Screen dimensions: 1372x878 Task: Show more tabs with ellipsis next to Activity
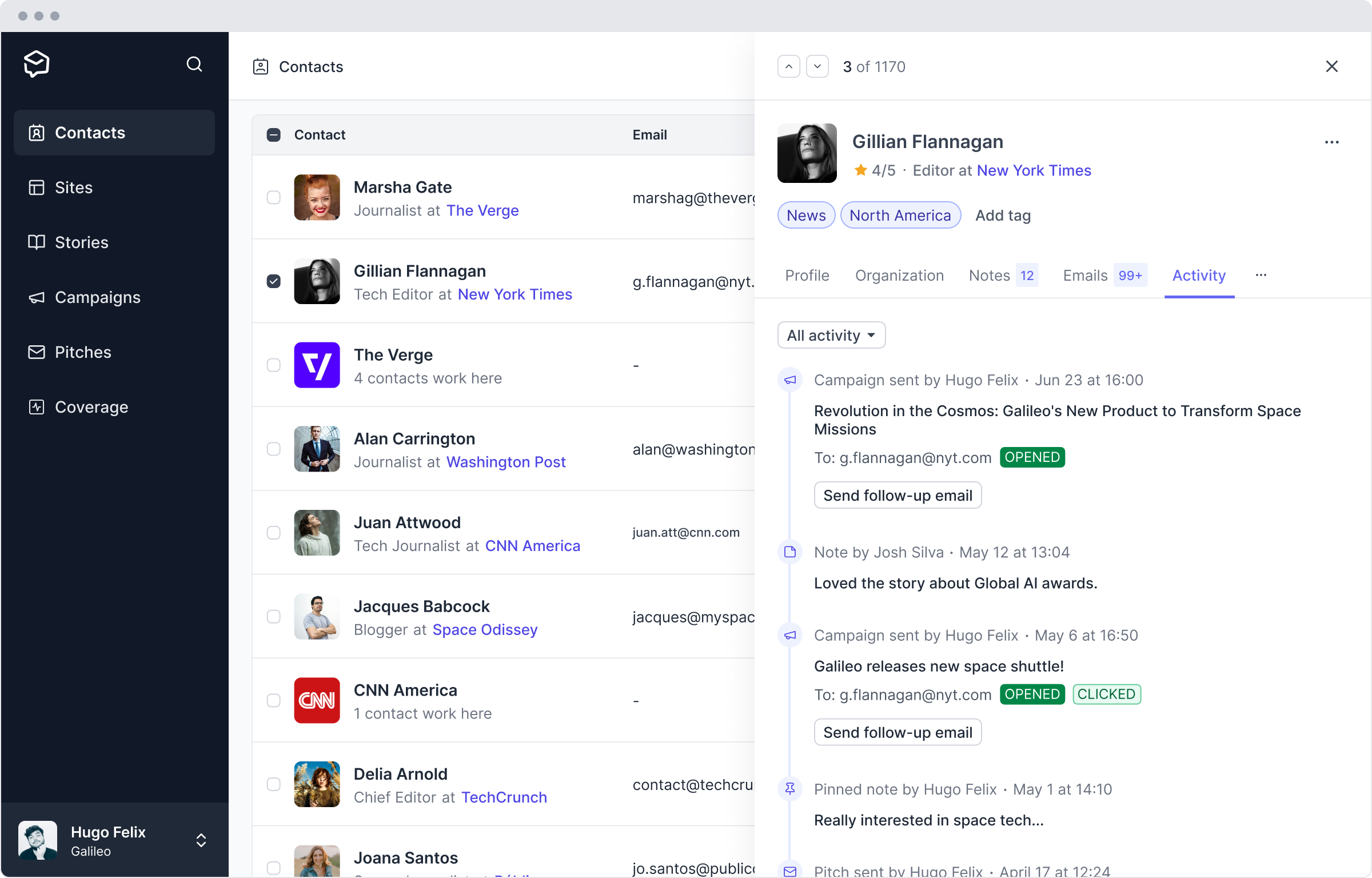click(x=1261, y=276)
